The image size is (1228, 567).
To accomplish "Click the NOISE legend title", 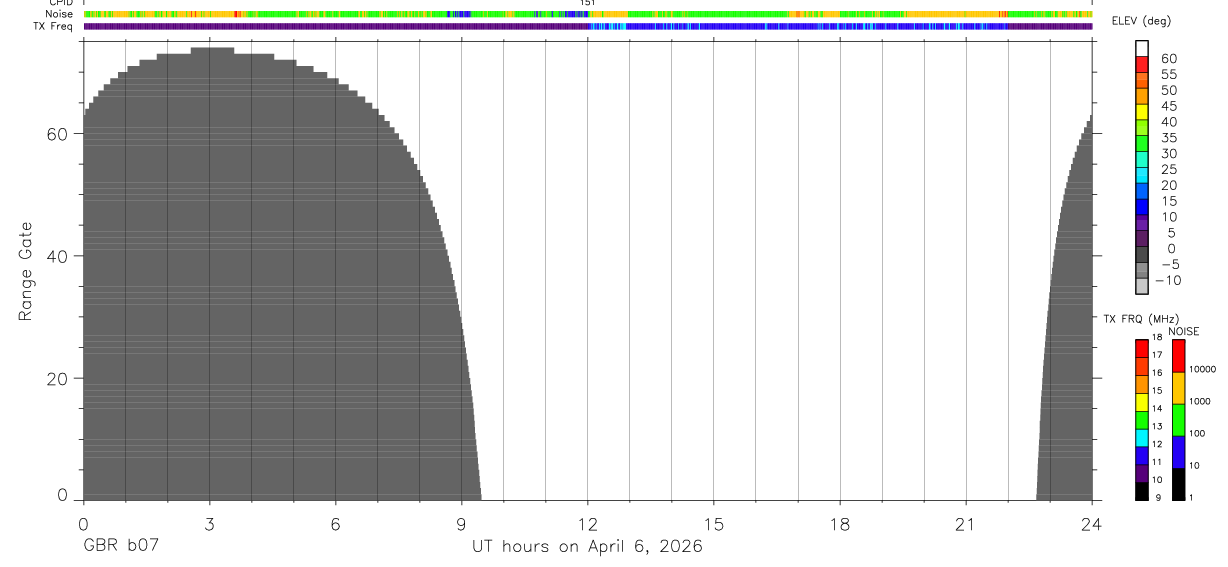I will [x=1184, y=331].
